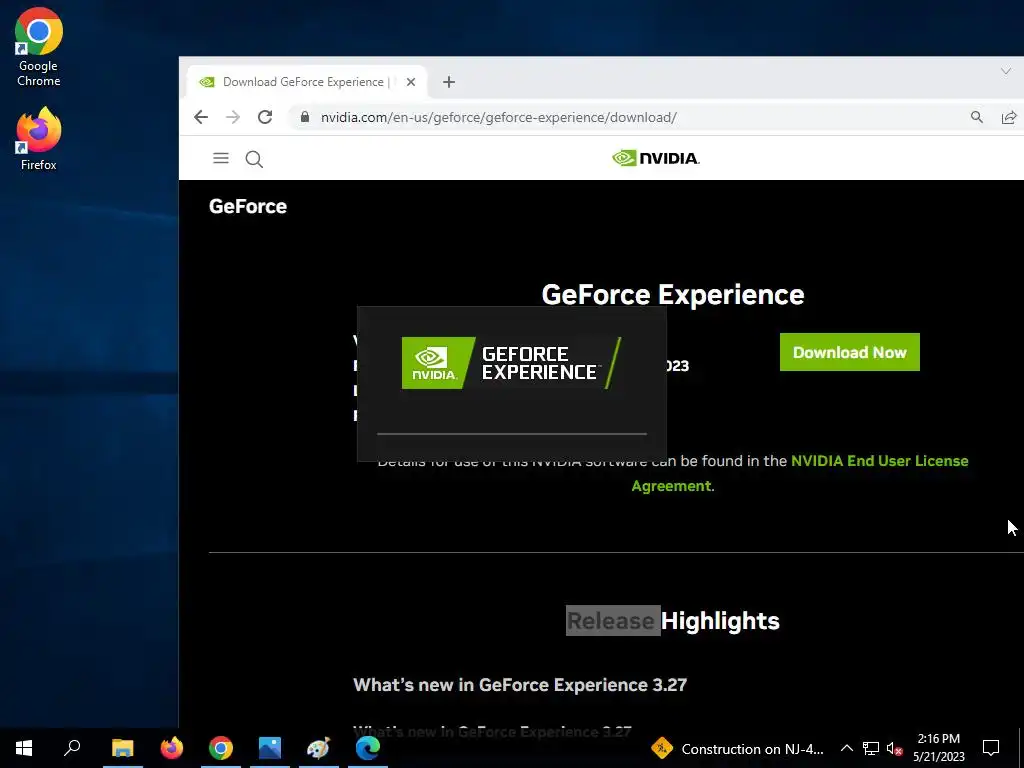Screen dimensions: 1024x768
Task: Launch Firefox from the taskbar
Action: [172, 748]
